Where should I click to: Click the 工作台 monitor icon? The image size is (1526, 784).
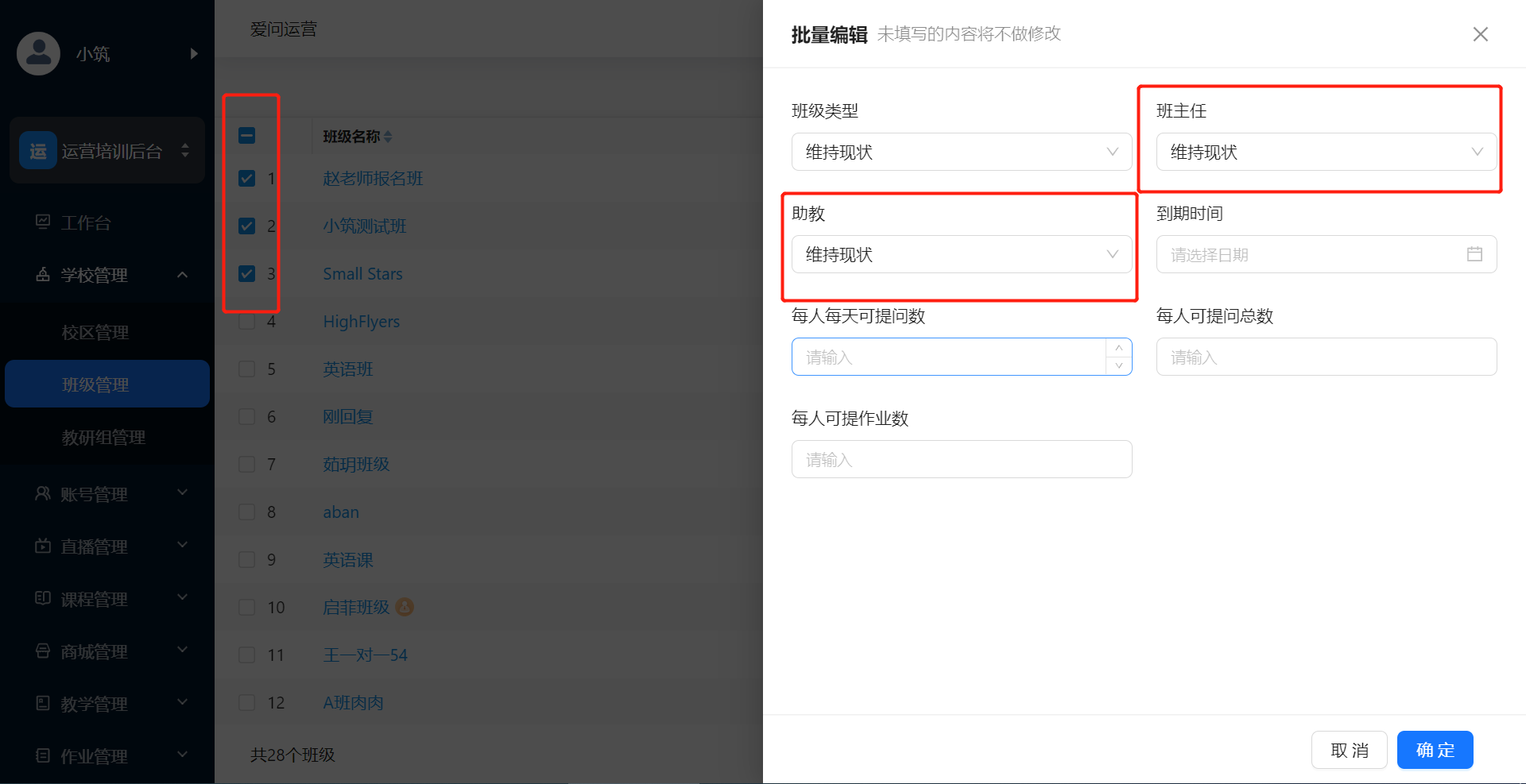pyautogui.click(x=43, y=222)
